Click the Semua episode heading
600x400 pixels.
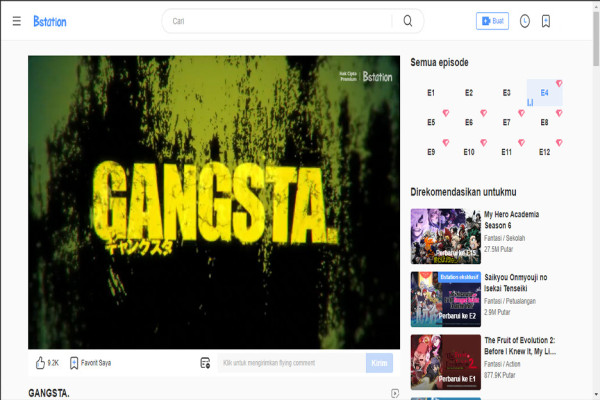[x=439, y=62]
